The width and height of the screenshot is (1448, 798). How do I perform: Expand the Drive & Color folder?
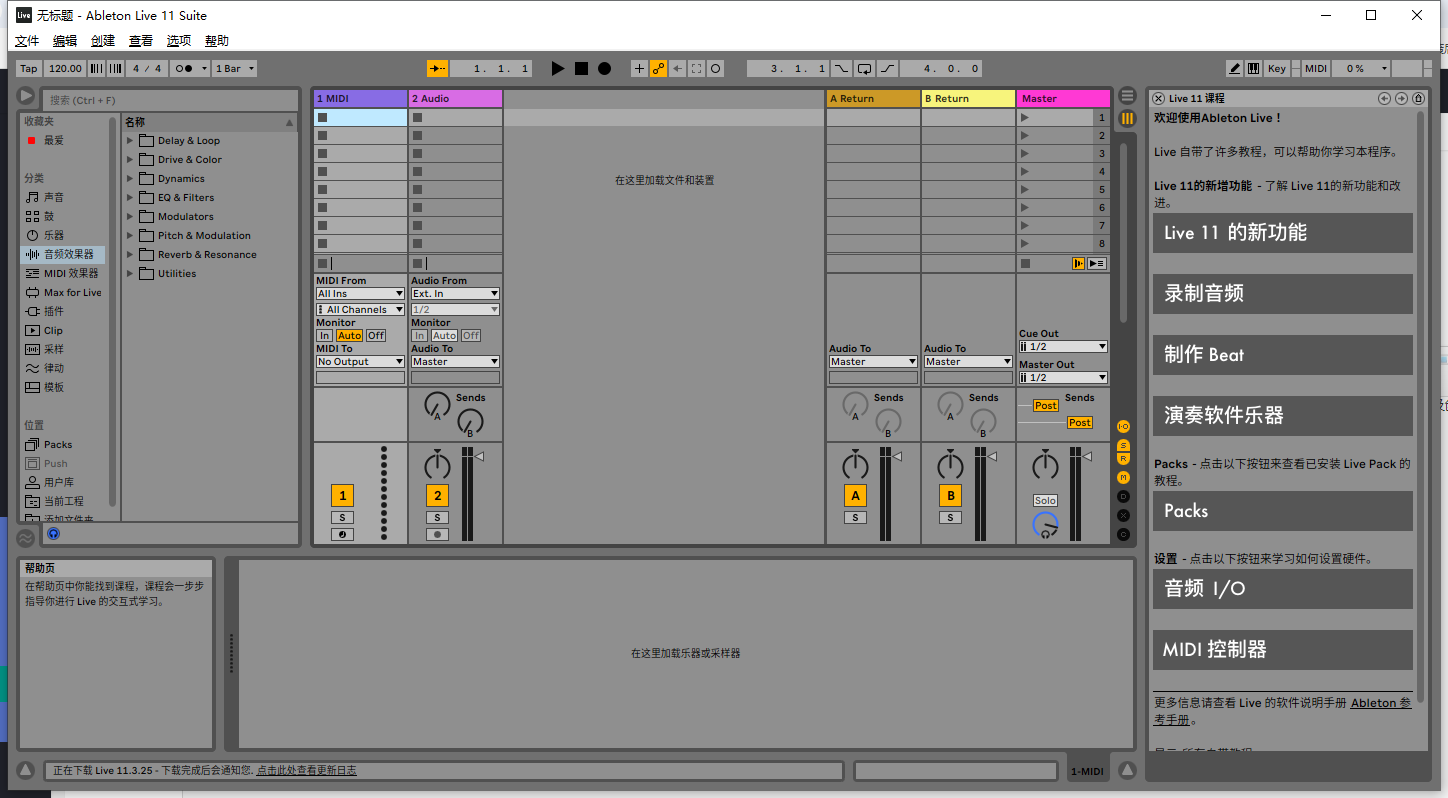click(x=130, y=160)
